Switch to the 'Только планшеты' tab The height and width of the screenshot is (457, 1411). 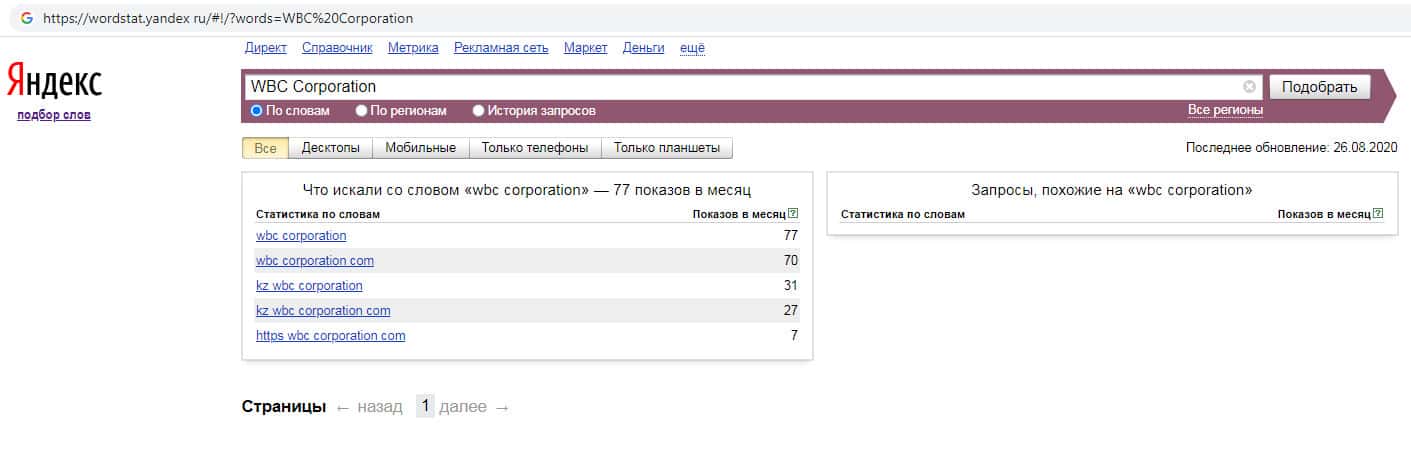click(x=667, y=148)
